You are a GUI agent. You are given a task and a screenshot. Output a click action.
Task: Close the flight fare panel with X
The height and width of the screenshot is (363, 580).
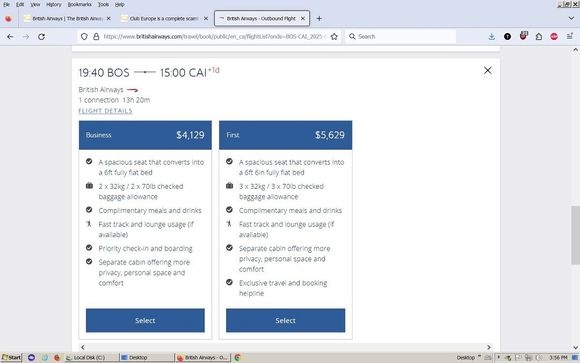point(488,70)
